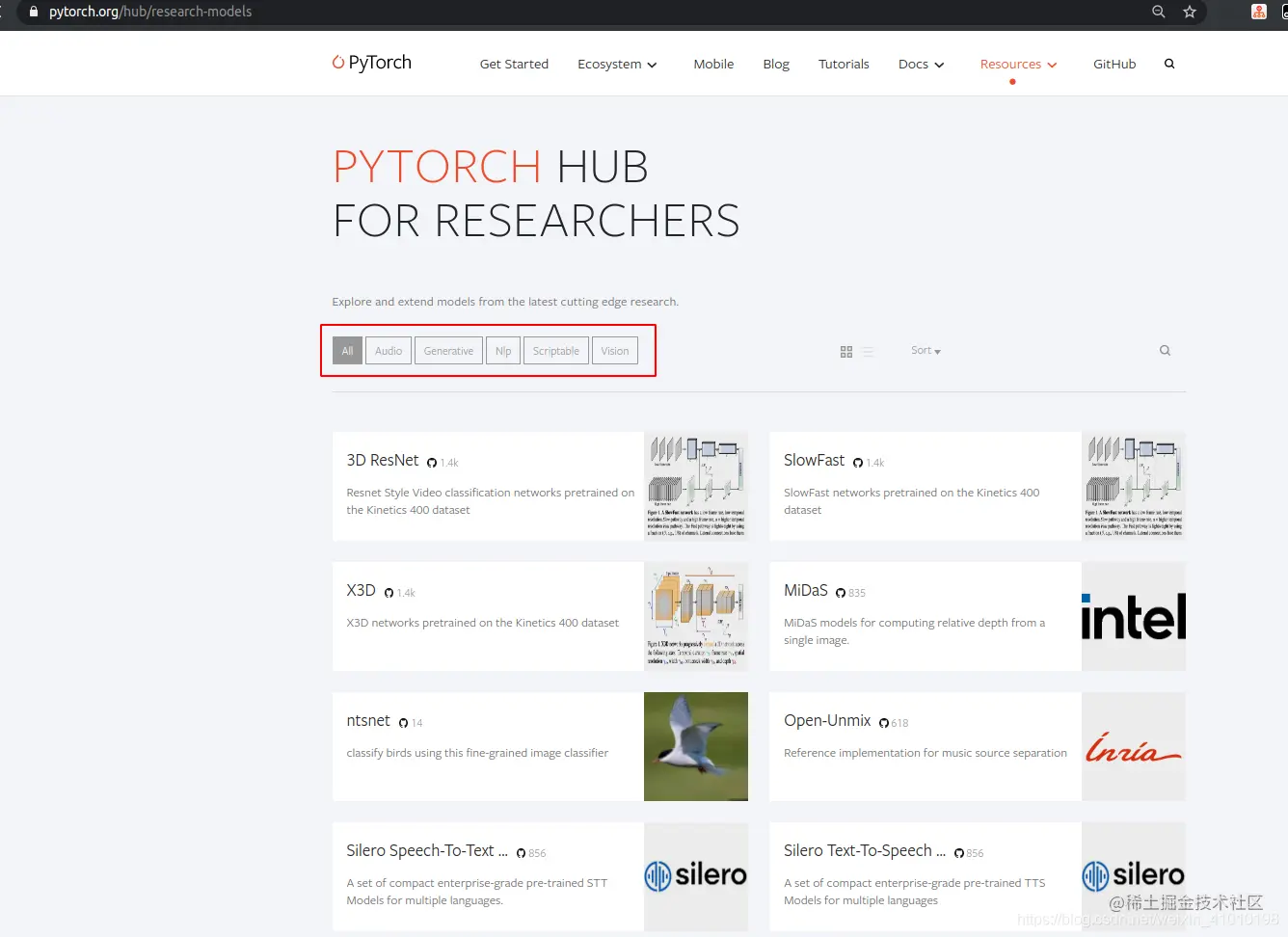
Task: Click GitHub icon for Silero Text-To-Speech
Action: point(959,853)
